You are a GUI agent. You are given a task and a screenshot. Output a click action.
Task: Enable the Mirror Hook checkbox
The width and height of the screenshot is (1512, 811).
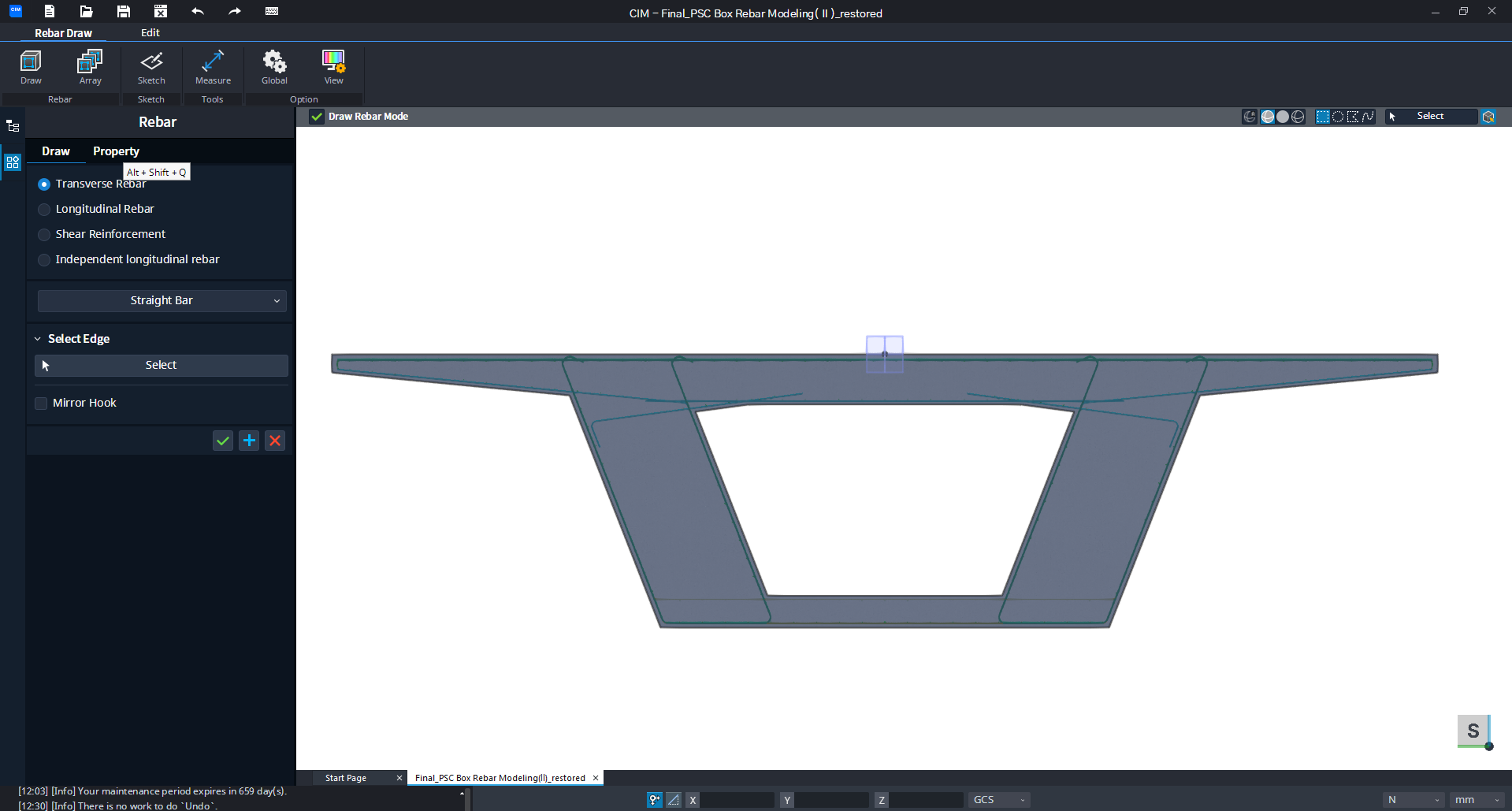coord(42,404)
